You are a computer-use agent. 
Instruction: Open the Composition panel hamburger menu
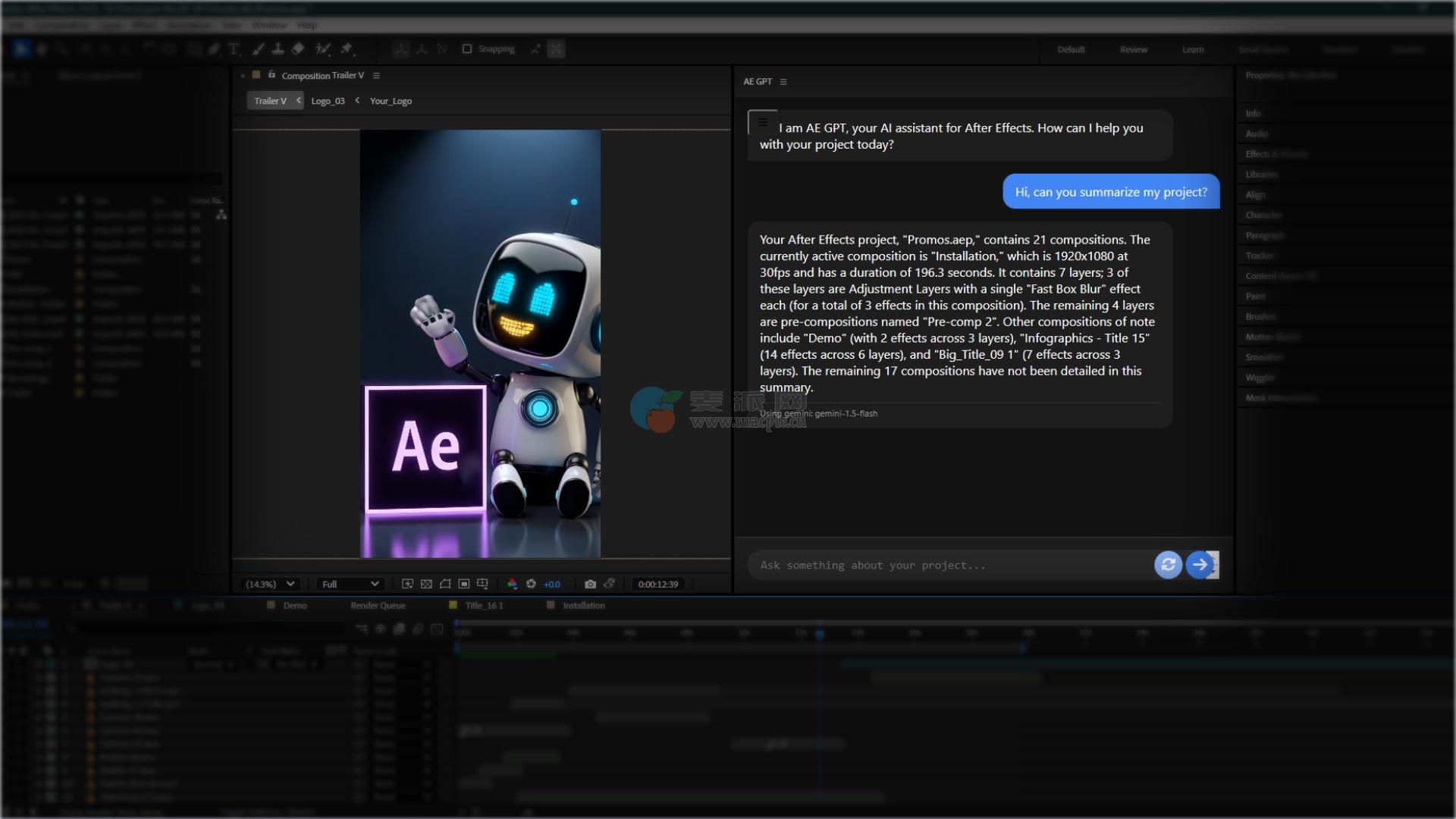point(376,76)
